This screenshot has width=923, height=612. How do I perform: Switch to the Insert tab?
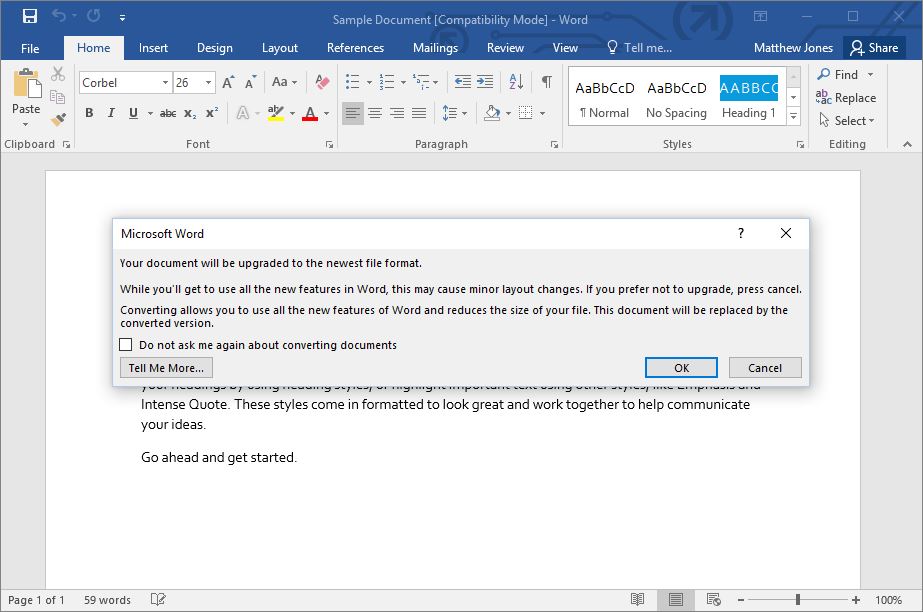153,48
